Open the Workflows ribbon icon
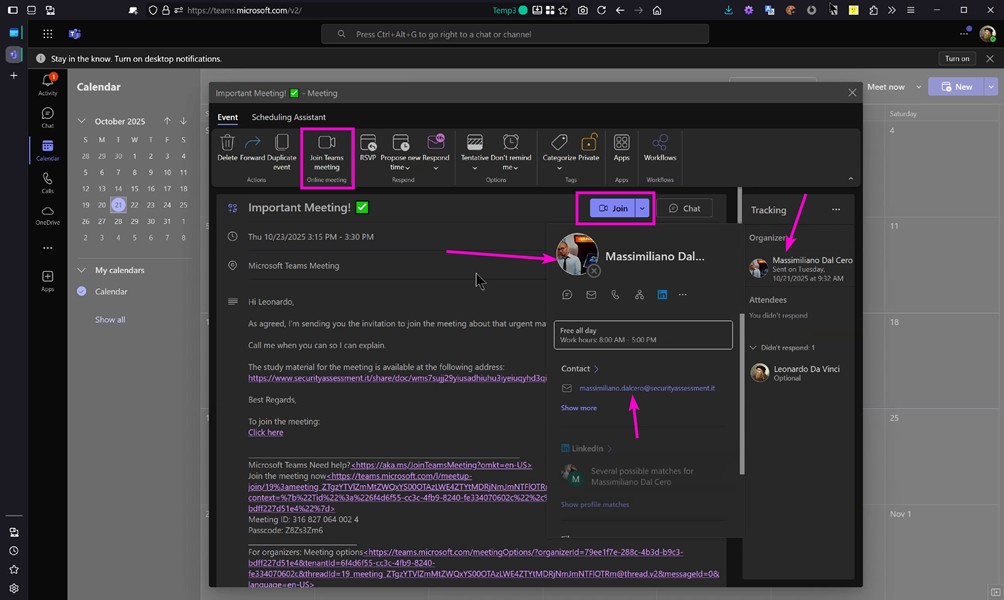 660,144
